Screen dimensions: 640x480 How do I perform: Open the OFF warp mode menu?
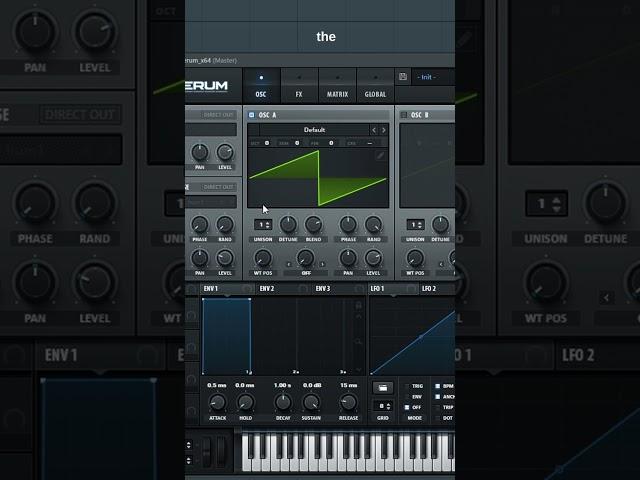click(x=306, y=273)
